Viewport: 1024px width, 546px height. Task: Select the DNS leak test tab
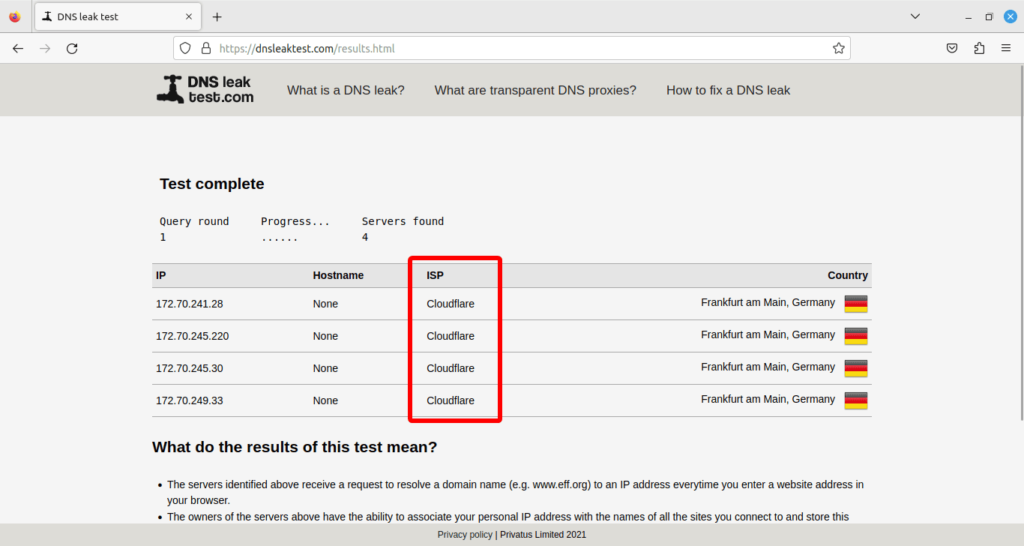click(x=118, y=17)
